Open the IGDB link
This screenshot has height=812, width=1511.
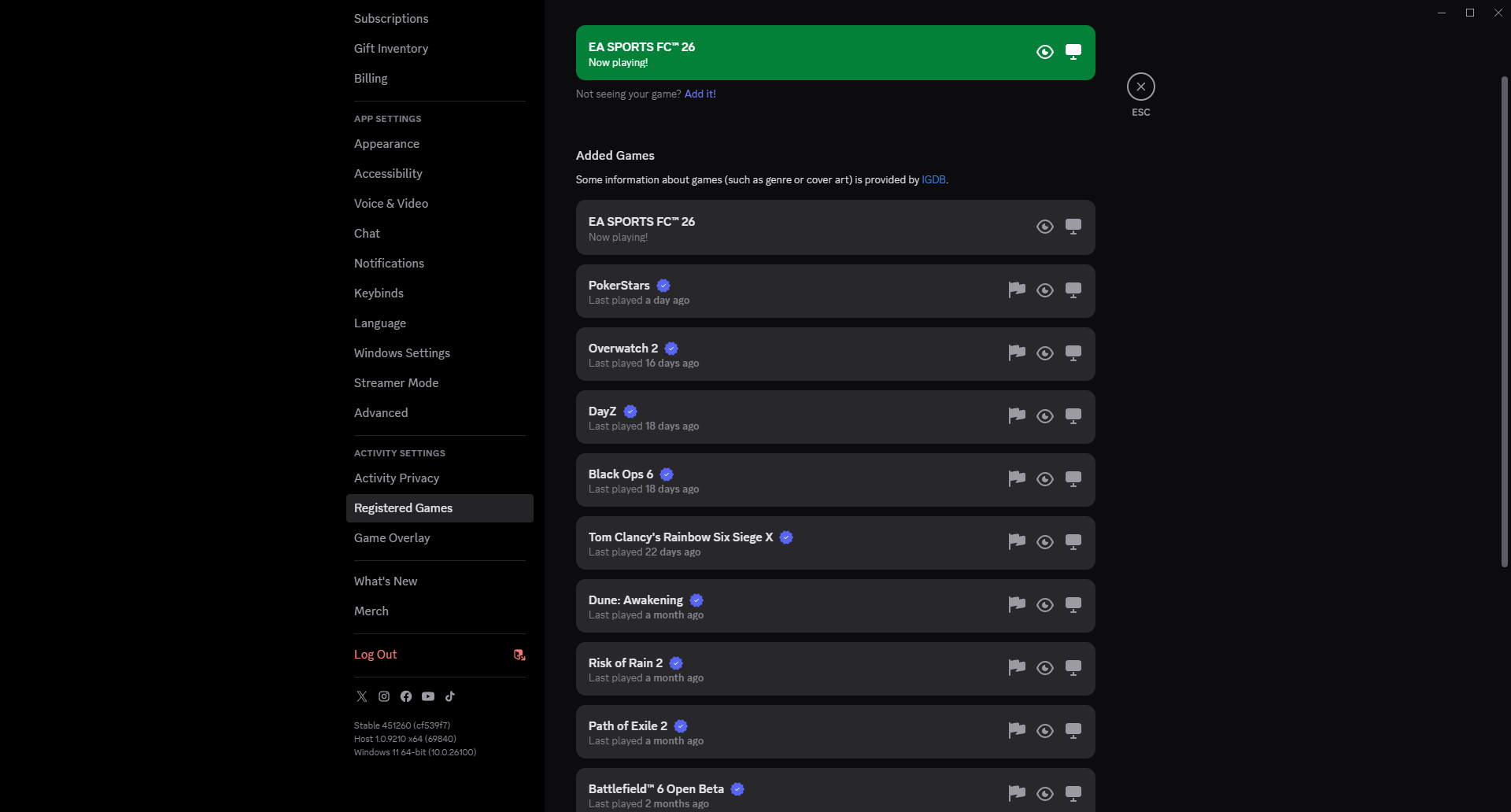(933, 180)
